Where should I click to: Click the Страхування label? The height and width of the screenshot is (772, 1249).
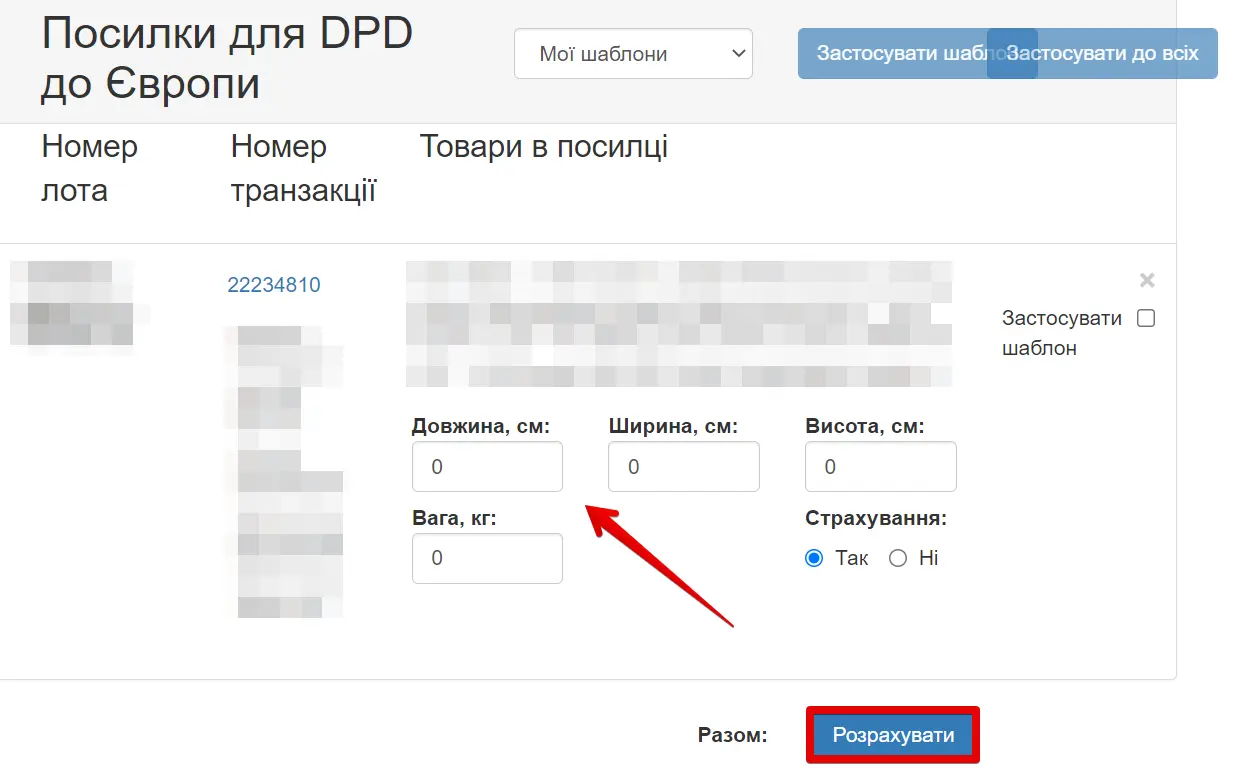[x=876, y=519]
